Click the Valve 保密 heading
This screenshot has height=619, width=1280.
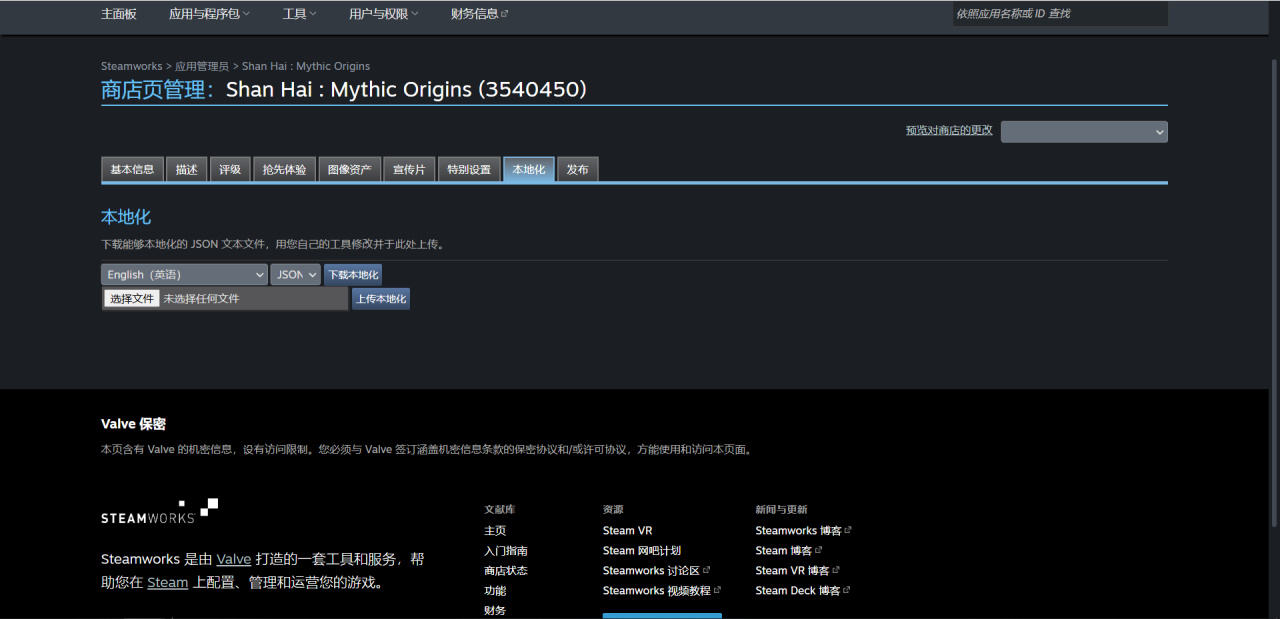[x=133, y=424]
